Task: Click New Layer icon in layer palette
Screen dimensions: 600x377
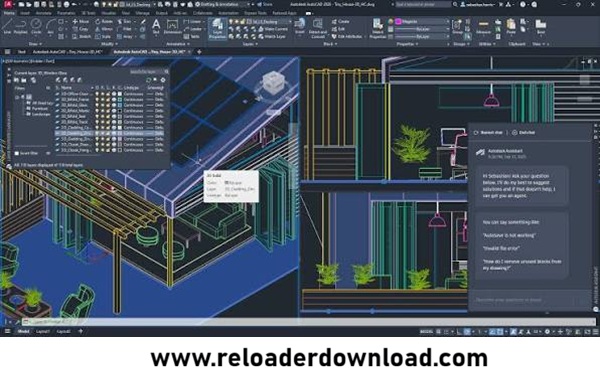Action: pos(59,80)
